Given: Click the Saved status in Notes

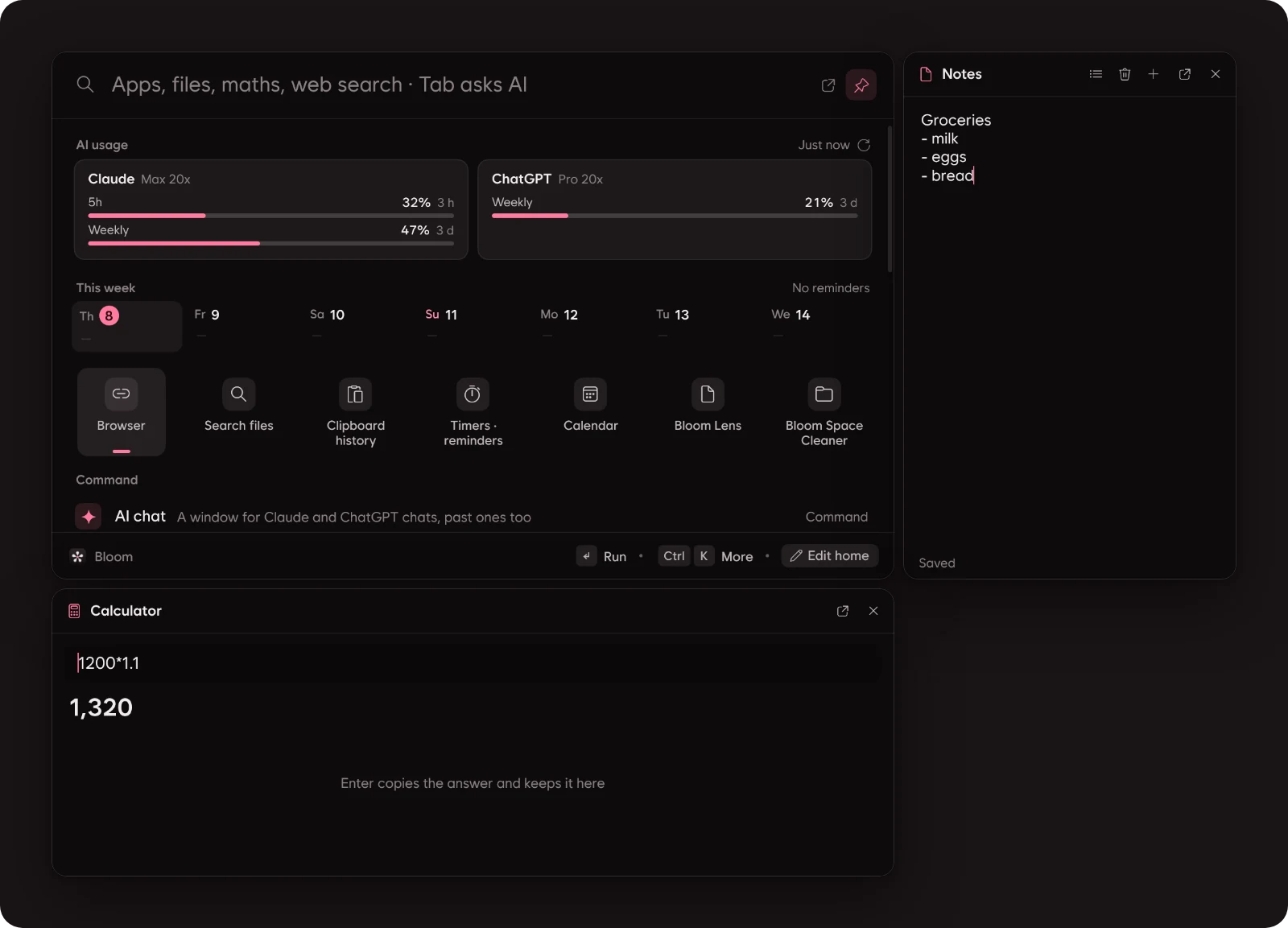Looking at the screenshot, I should 937,563.
